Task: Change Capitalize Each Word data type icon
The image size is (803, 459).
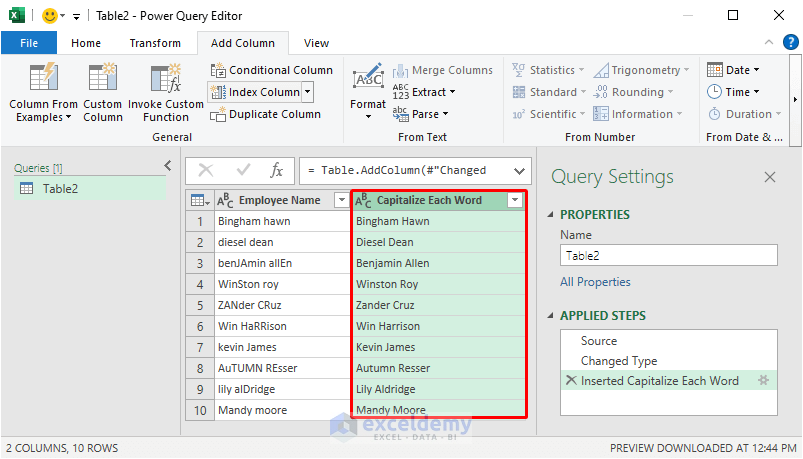Action: click(x=363, y=200)
